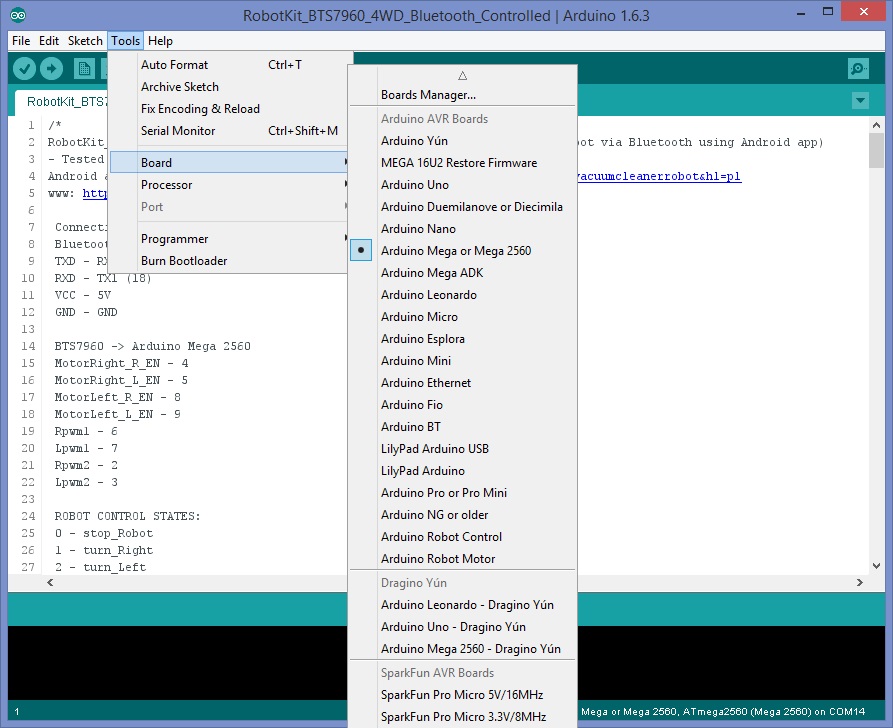Expand the Processor submenu
Viewport: 893px width, 728px height.
(228, 185)
